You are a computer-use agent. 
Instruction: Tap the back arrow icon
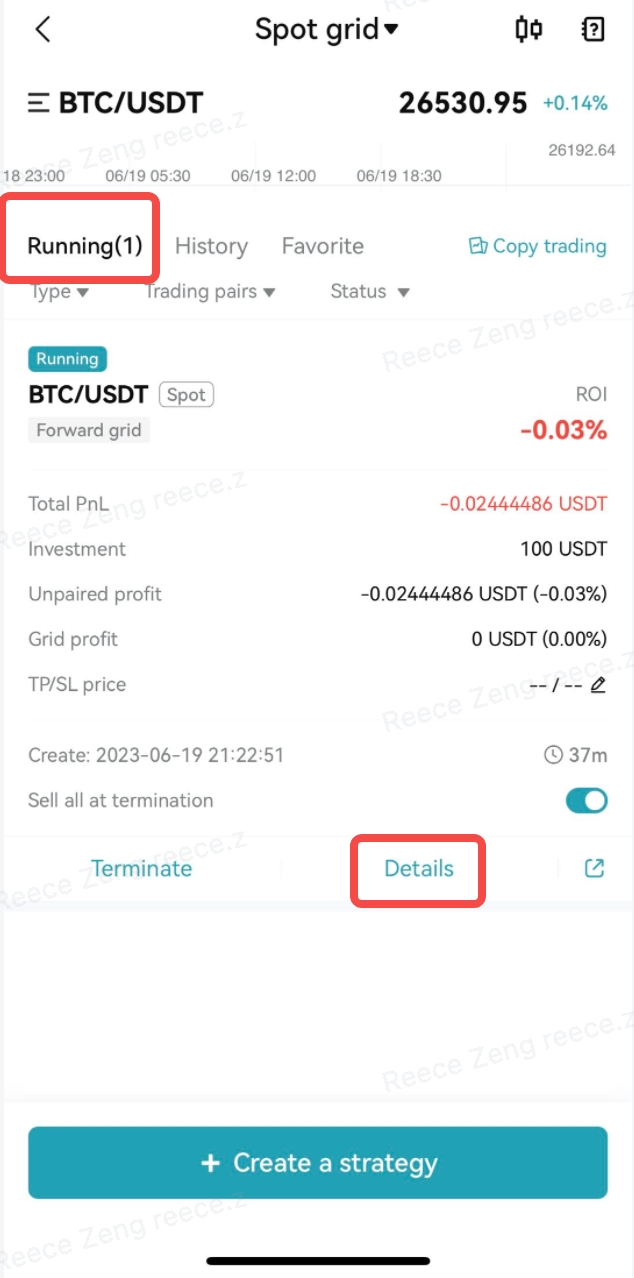pos(42,30)
